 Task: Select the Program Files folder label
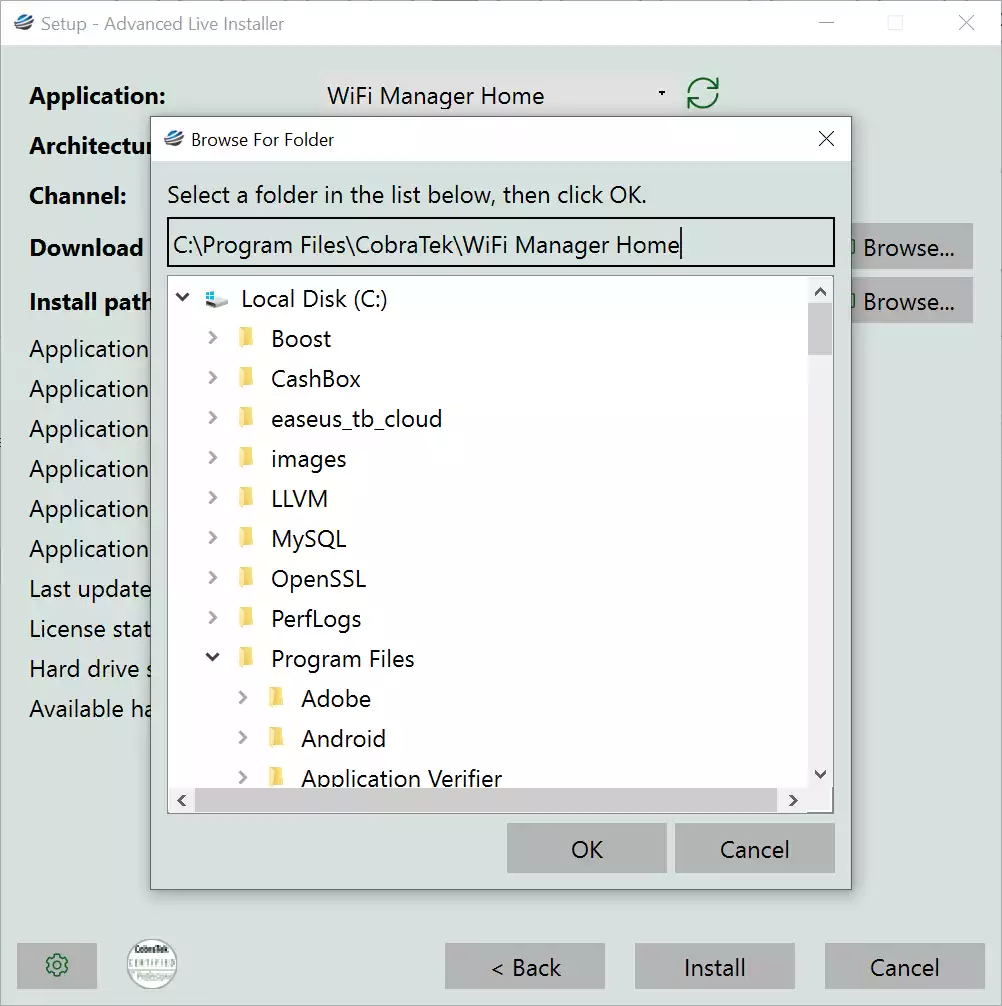point(343,659)
